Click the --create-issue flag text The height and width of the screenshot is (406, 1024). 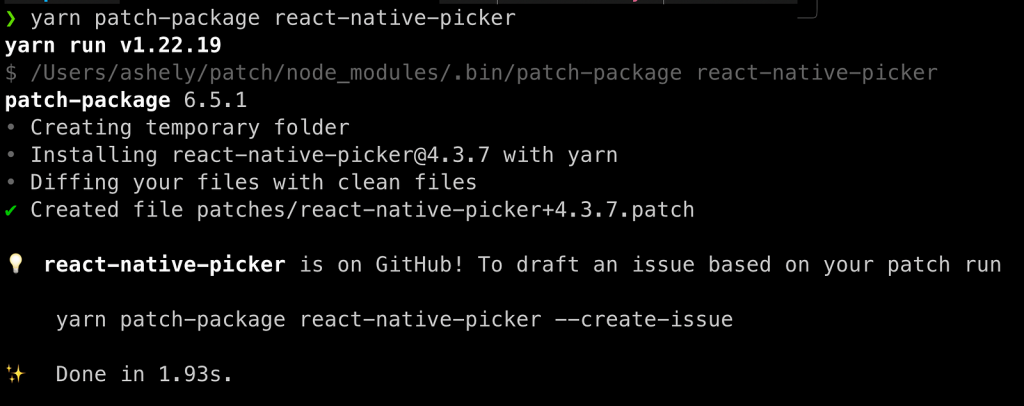point(643,320)
